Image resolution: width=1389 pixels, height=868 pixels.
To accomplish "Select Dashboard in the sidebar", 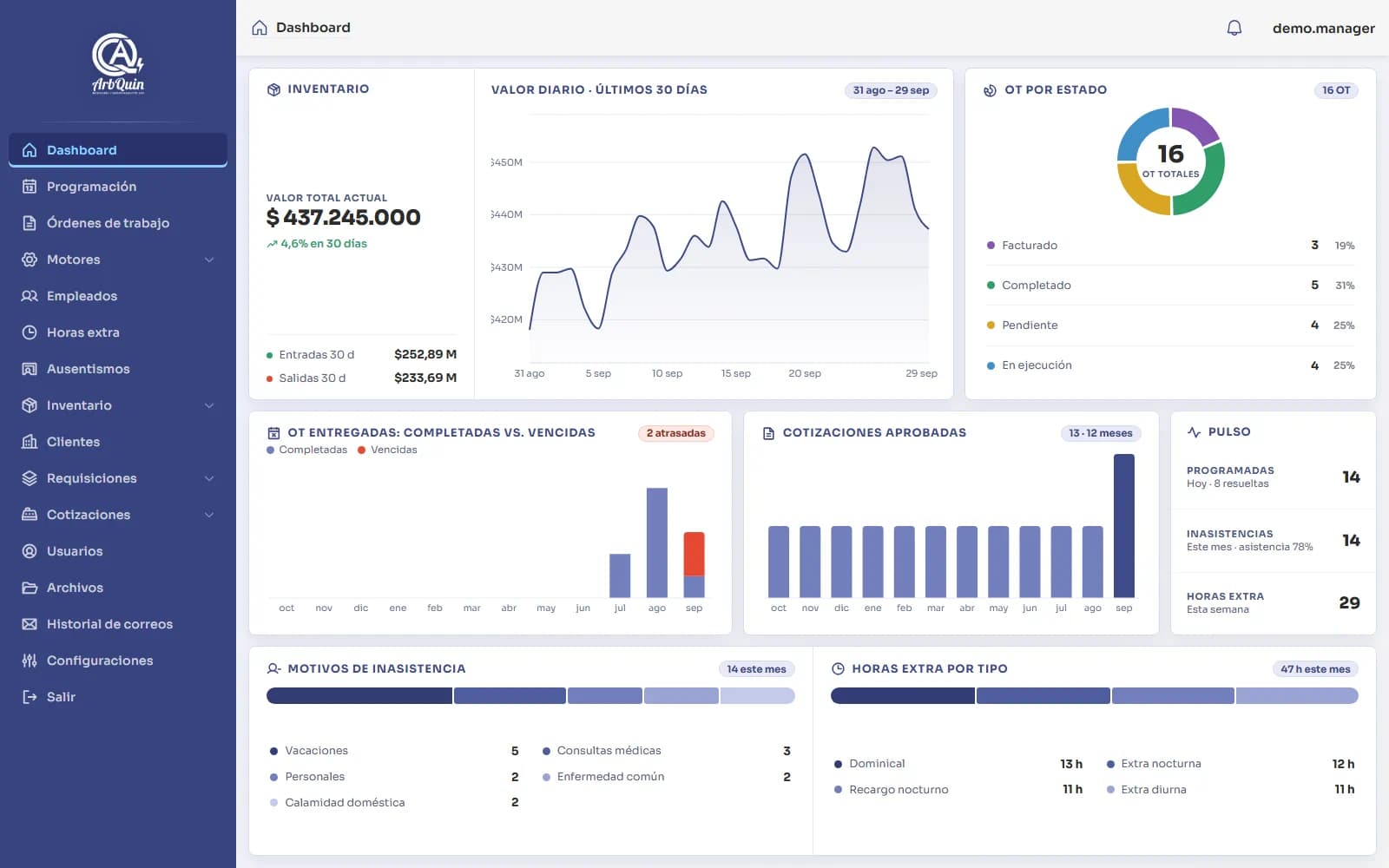I will point(118,150).
